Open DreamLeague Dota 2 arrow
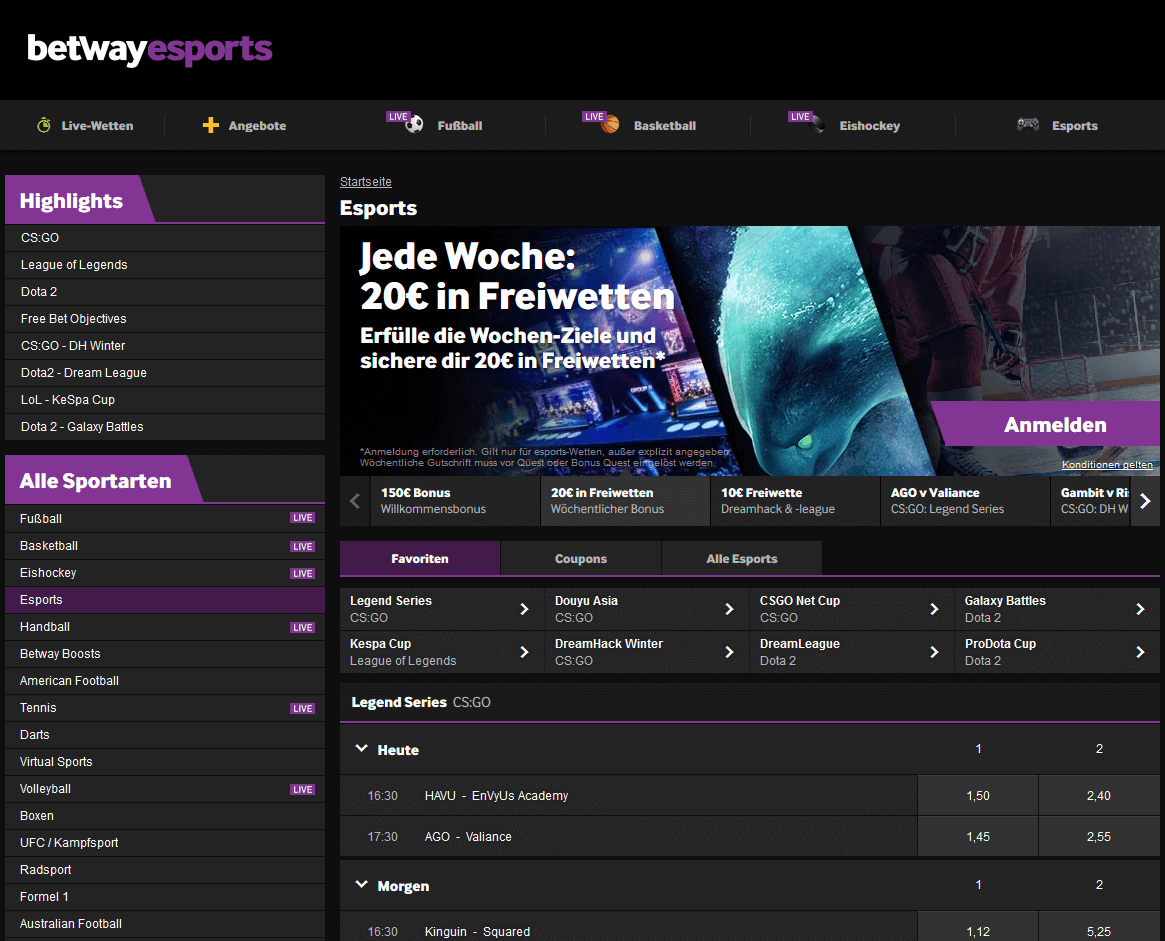This screenshot has height=941, width=1165. [x=935, y=652]
